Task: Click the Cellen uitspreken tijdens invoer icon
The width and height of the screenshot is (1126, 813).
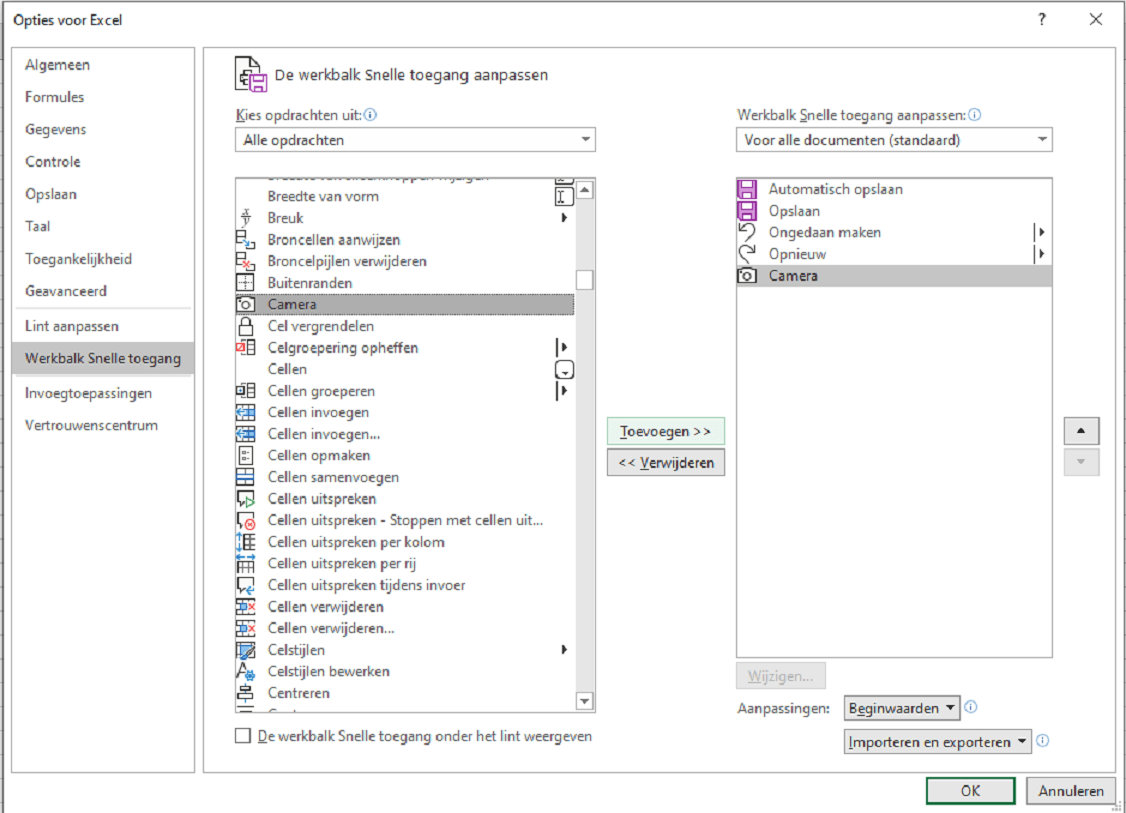Action: (246, 585)
